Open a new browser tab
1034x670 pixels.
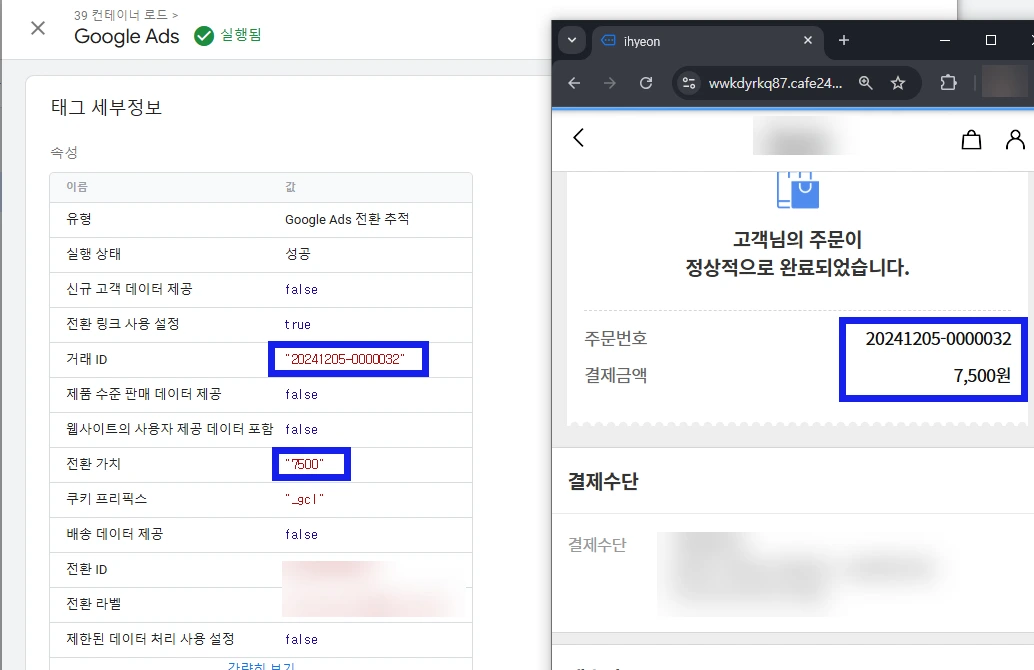tap(843, 40)
